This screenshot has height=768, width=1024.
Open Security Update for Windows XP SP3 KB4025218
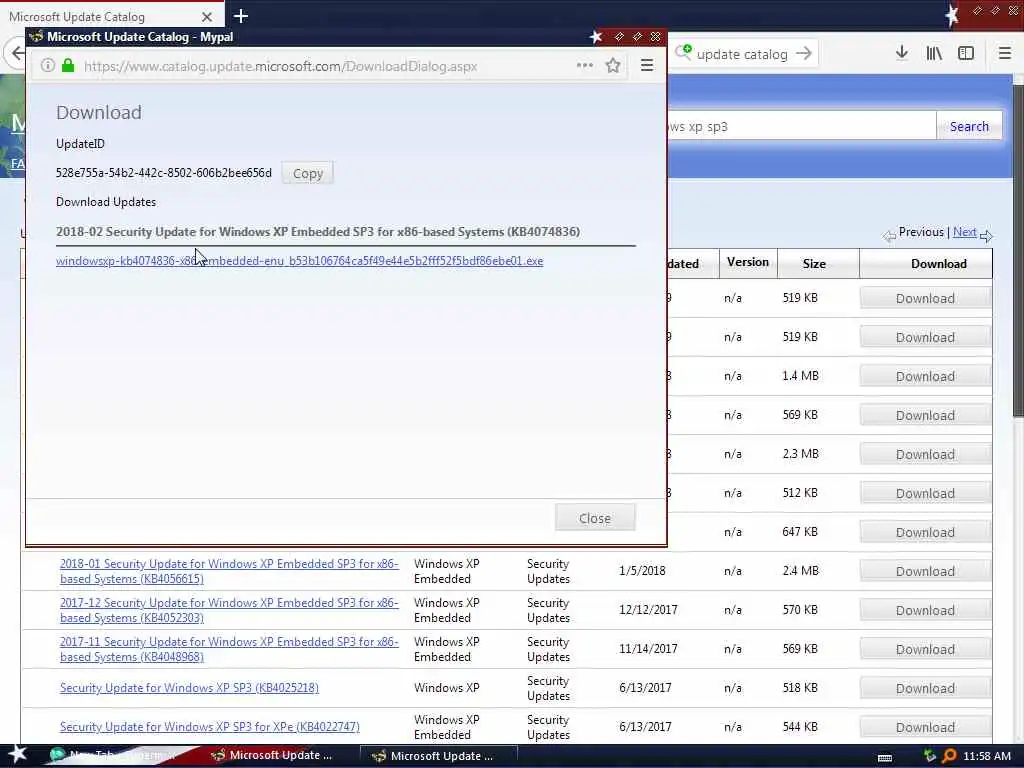189,688
